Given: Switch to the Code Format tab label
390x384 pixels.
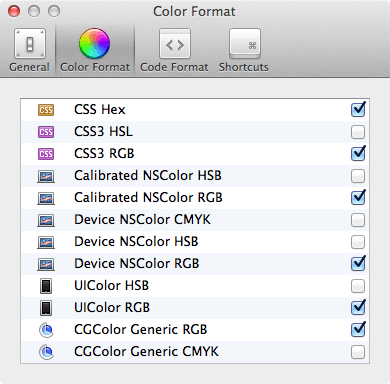Looking at the screenshot, I should [x=174, y=67].
